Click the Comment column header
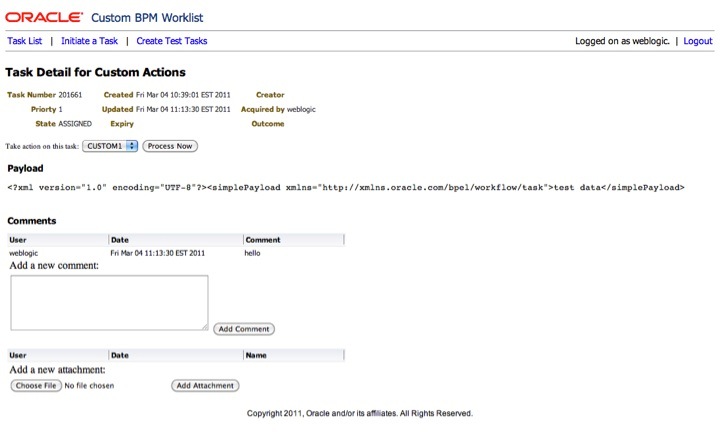Viewport: 720px width, 432px height. (264, 240)
